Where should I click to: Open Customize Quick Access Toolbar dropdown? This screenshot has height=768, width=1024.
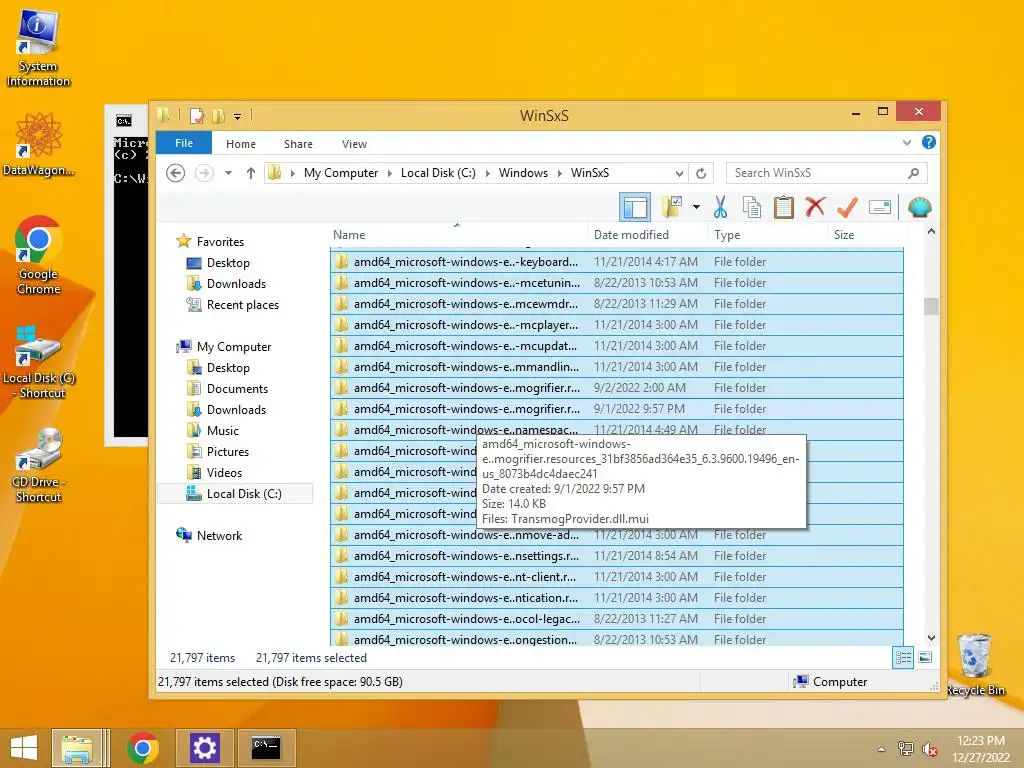click(x=238, y=117)
